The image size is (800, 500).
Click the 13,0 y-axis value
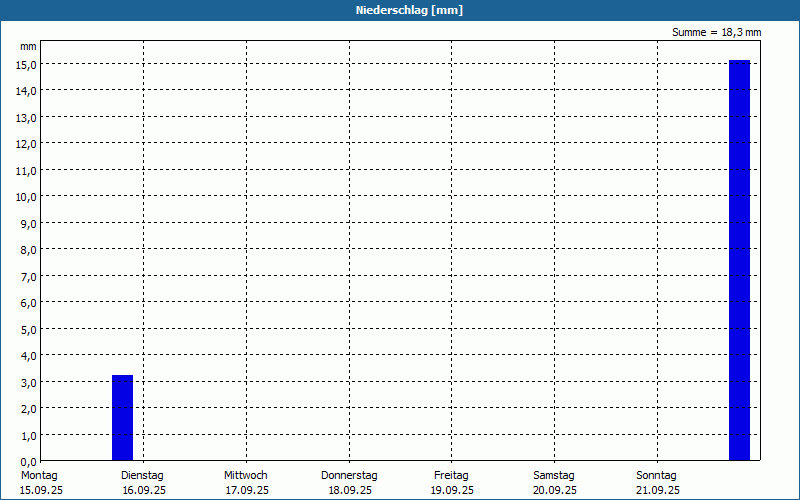(26, 117)
